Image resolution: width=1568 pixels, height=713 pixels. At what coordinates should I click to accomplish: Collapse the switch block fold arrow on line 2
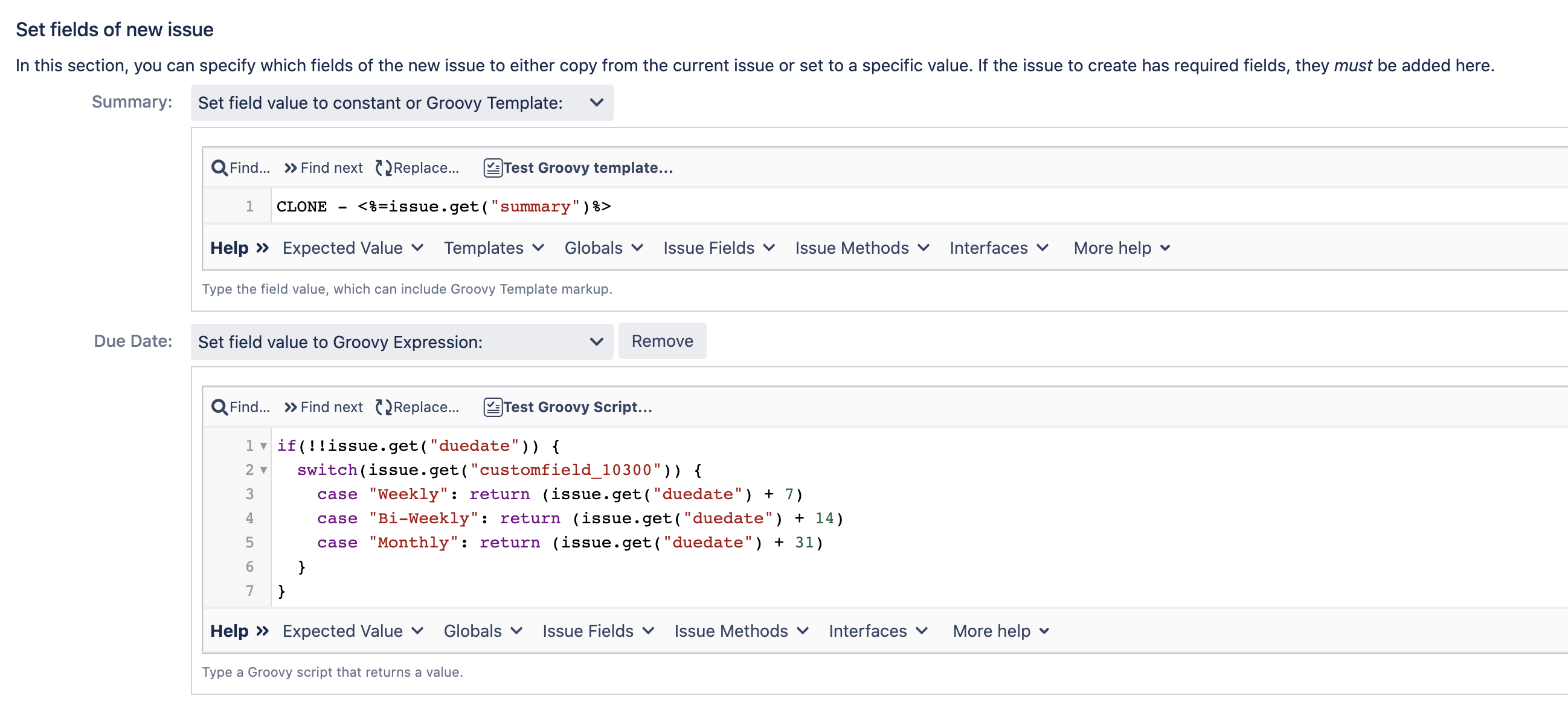(x=263, y=470)
